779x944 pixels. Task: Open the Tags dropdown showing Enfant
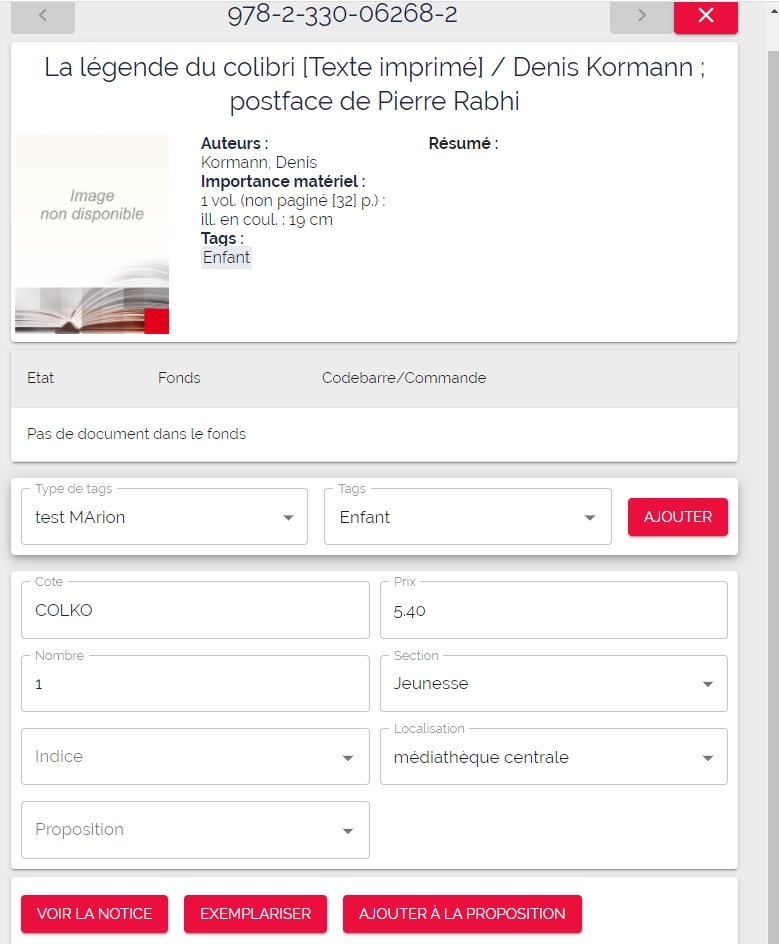coord(468,517)
